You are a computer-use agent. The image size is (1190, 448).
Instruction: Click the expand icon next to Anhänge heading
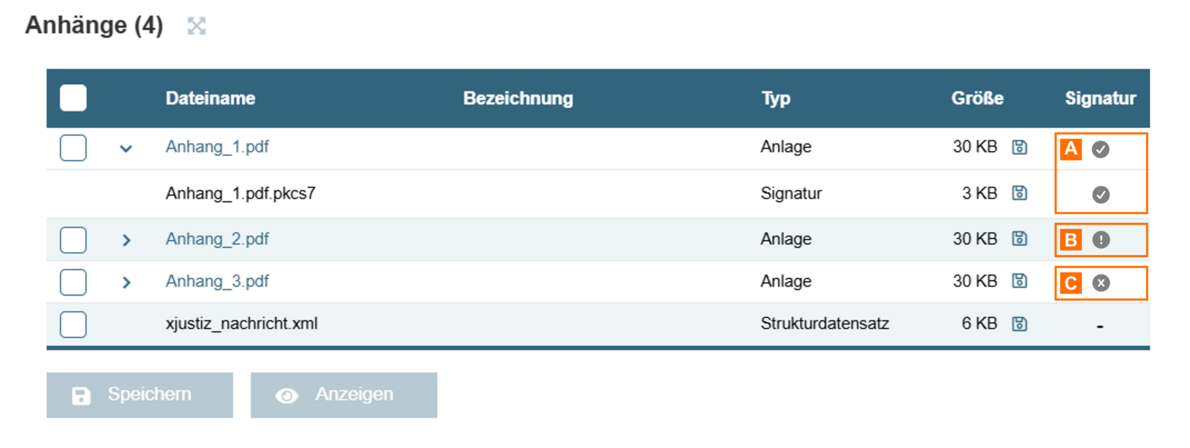(197, 27)
